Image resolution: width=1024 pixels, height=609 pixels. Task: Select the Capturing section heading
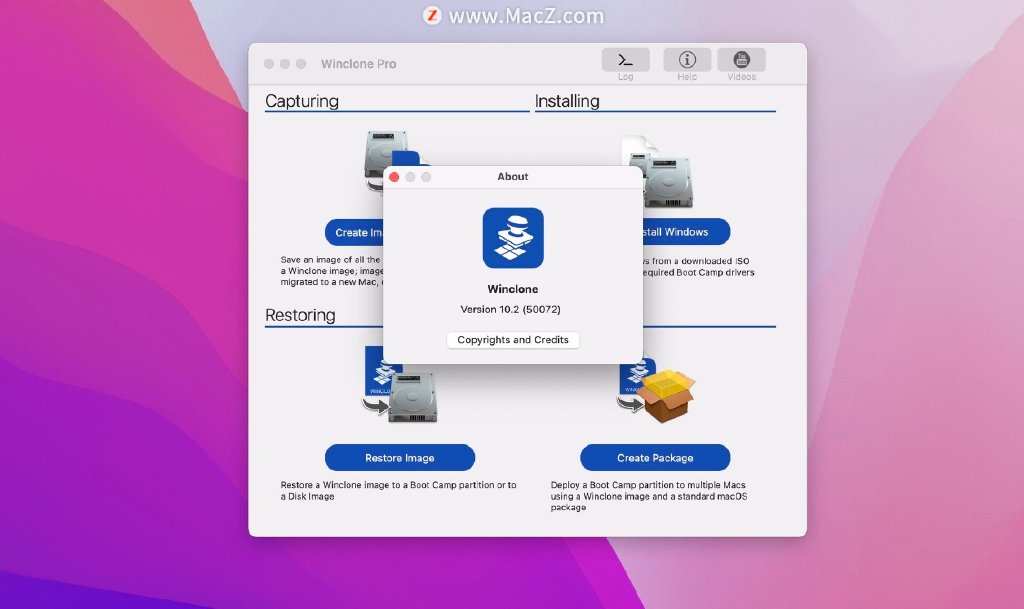pos(301,100)
